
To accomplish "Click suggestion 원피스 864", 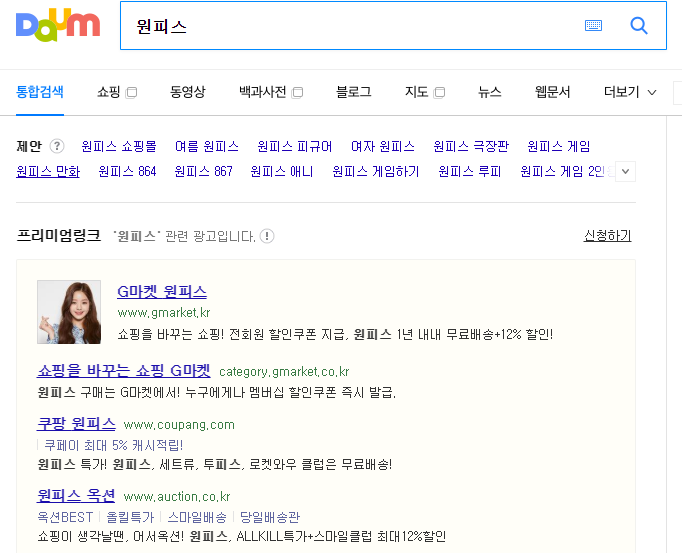I will click(127, 171).
